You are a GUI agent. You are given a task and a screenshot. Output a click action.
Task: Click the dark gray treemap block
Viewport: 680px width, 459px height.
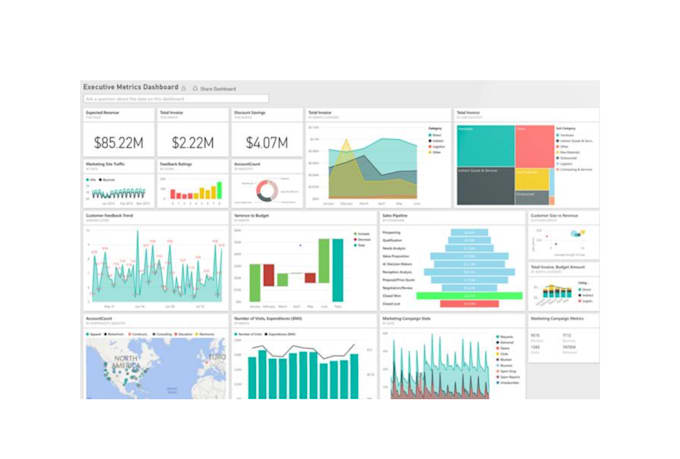pos(486,187)
